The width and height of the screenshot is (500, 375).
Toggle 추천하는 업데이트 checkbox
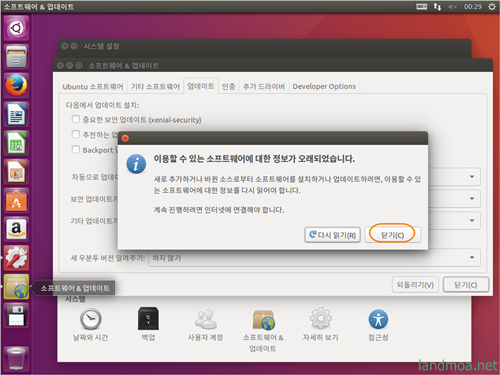point(76,134)
